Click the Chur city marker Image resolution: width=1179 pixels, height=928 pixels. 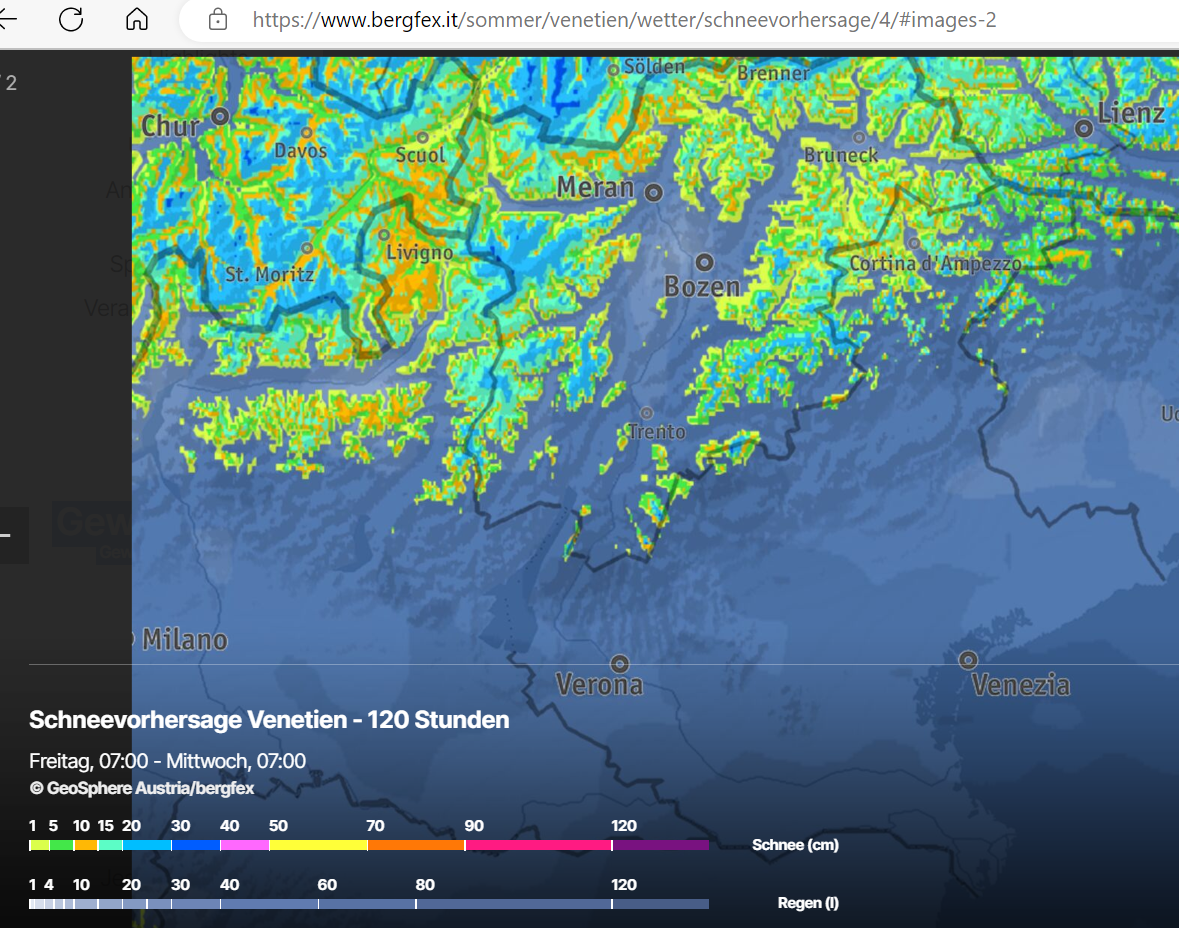220,117
